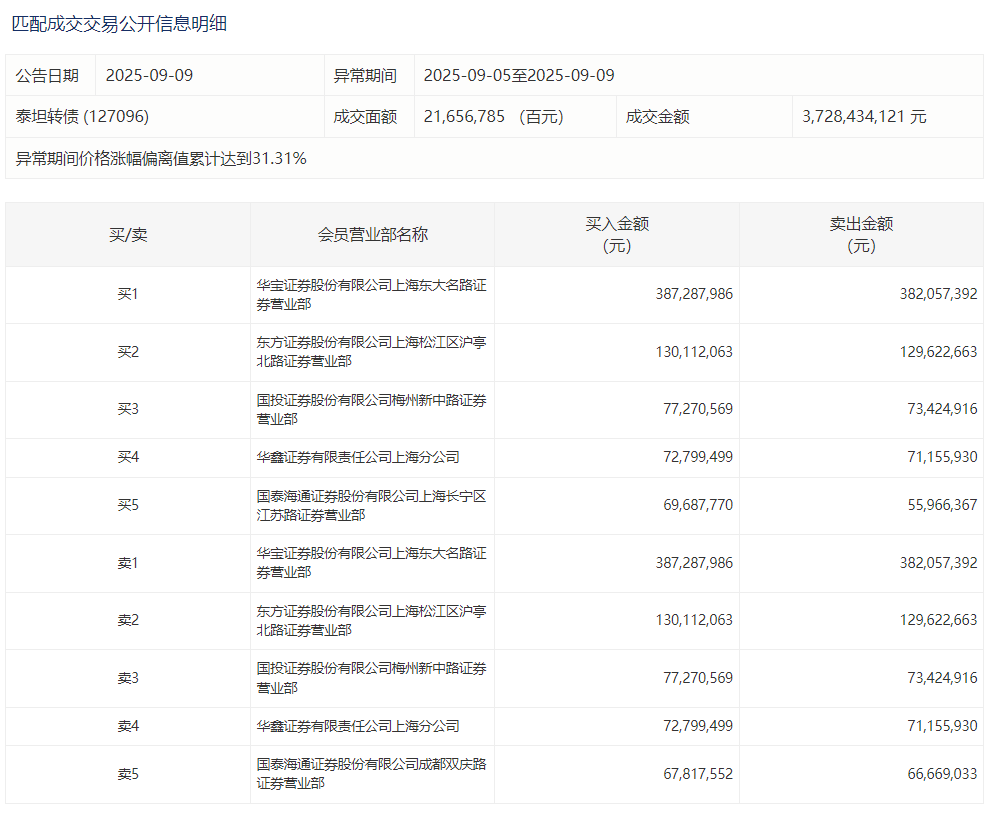Open 国泰海通证券上海长宁区 branch in 买5 row
This screenshot has width=990, height=813.
(371, 505)
